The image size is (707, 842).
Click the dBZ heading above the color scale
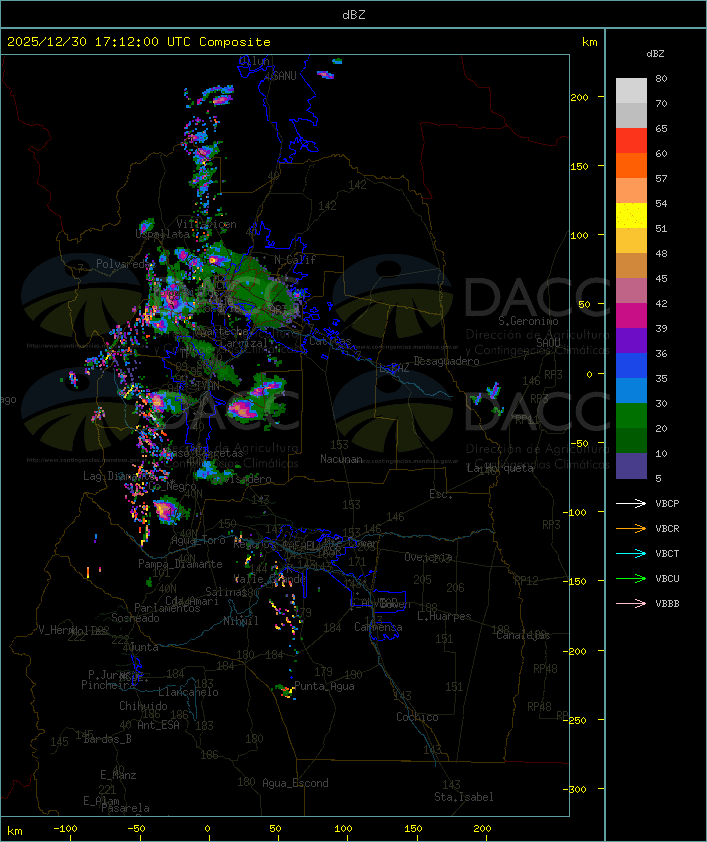coord(655,54)
